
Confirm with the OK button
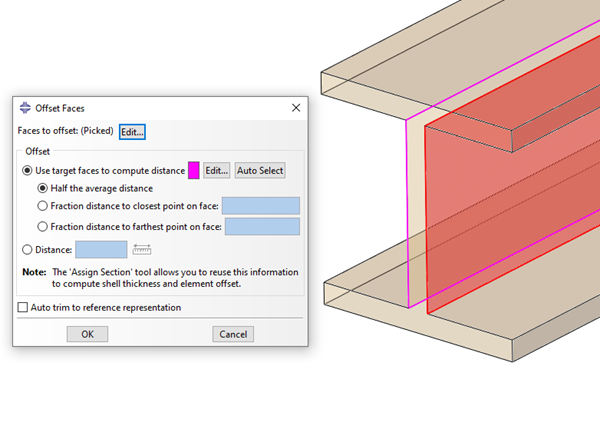(87, 334)
